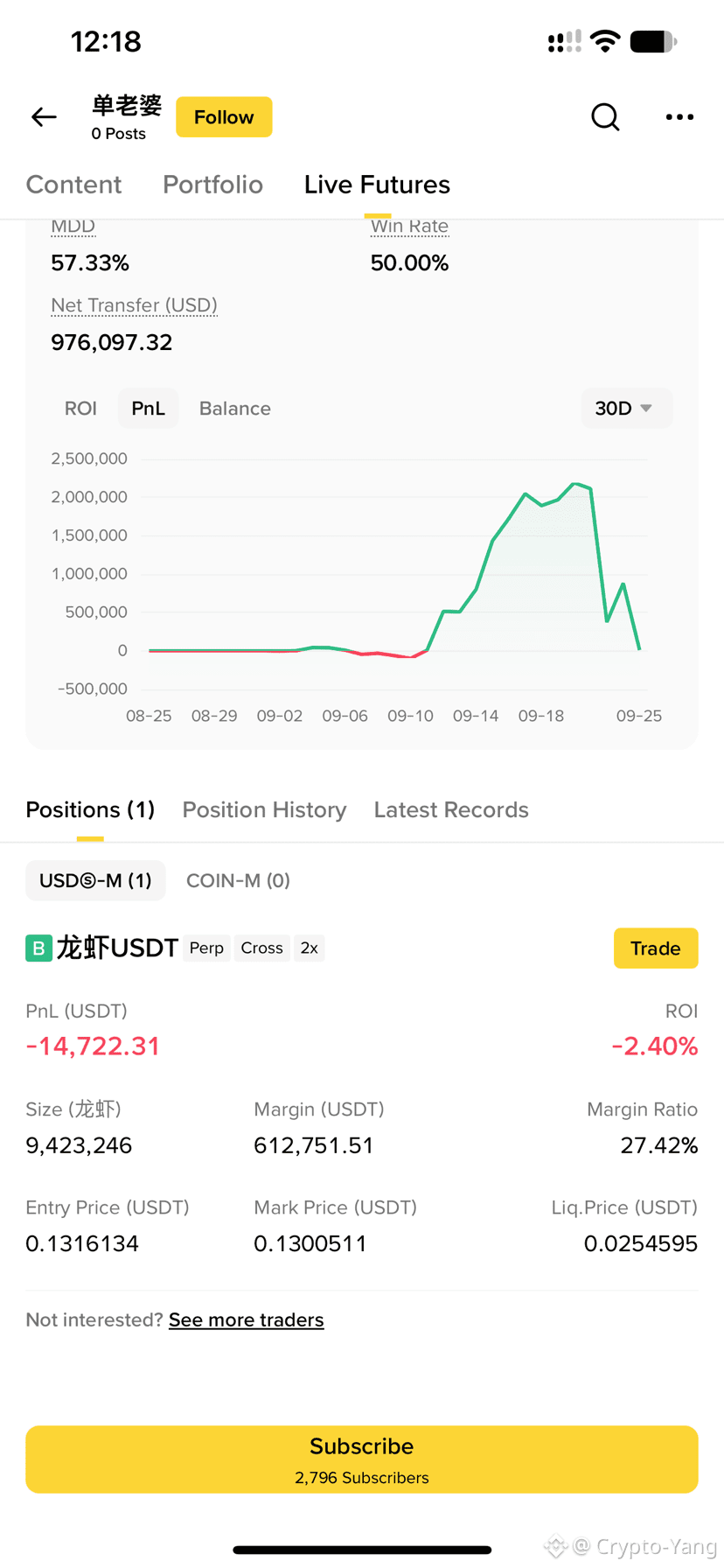Image resolution: width=724 pixels, height=1568 pixels.
Task: Tap the green B badge next to 龙虾USDT
Action: point(38,948)
